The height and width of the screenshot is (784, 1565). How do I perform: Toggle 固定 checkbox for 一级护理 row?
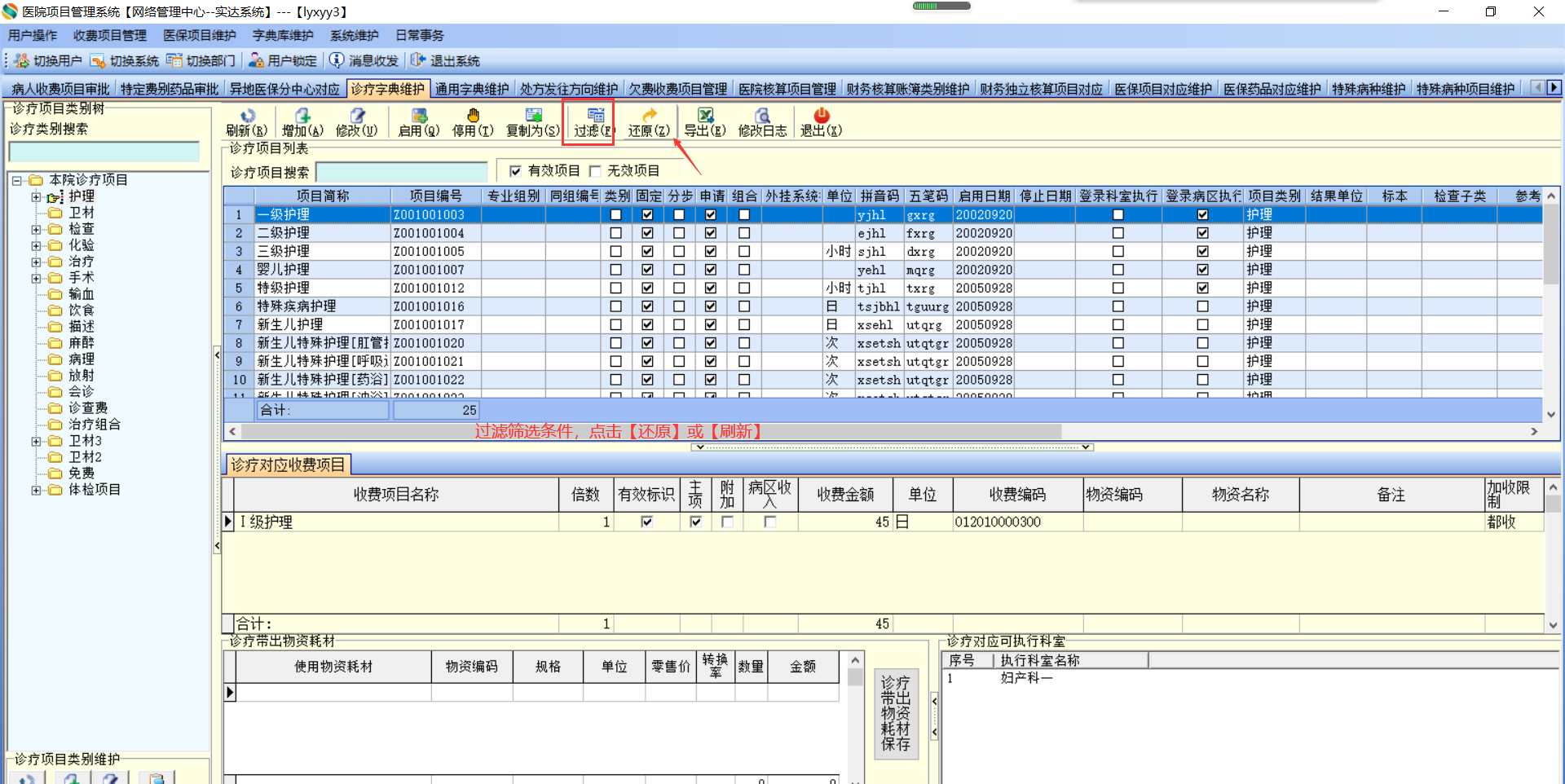point(647,215)
